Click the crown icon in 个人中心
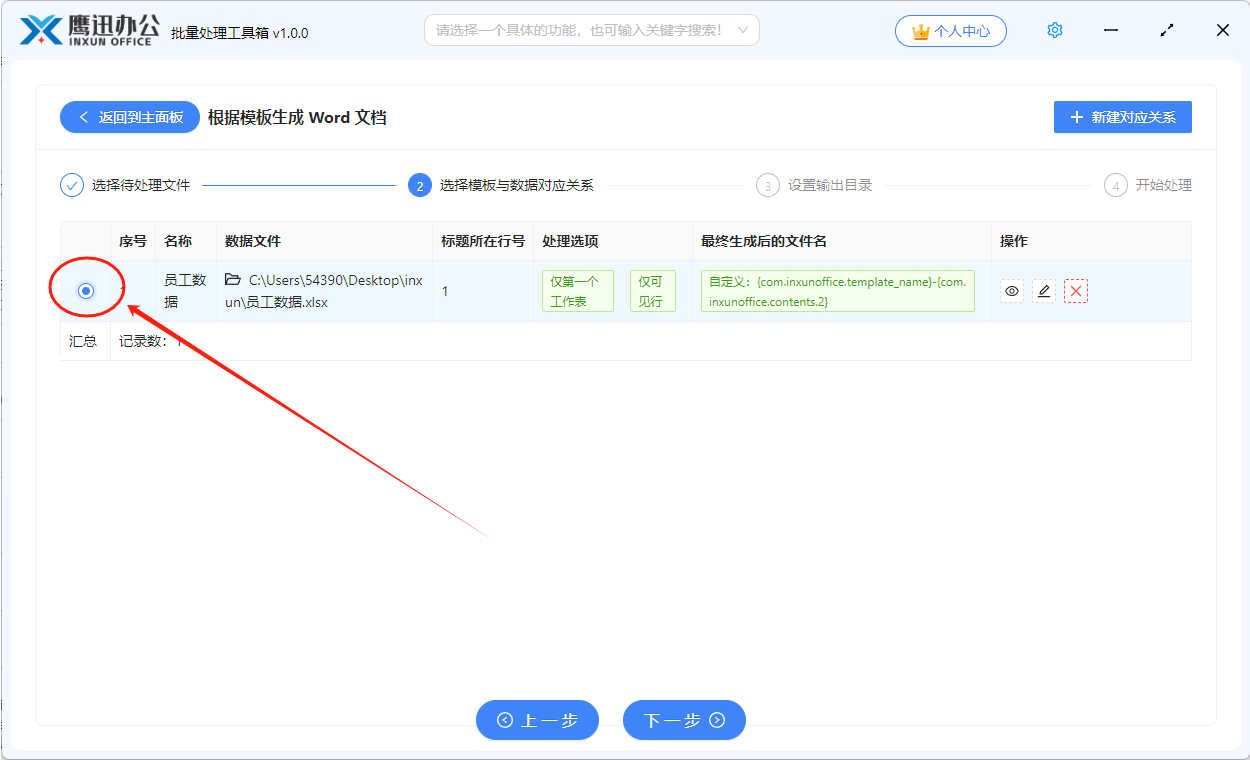Image resolution: width=1250 pixels, height=760 pixels. tap(920, 32)
